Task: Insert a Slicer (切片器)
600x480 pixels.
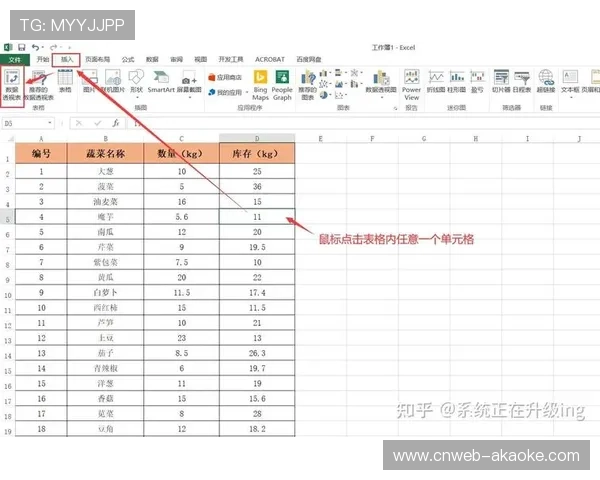Action: coord(501,81)
